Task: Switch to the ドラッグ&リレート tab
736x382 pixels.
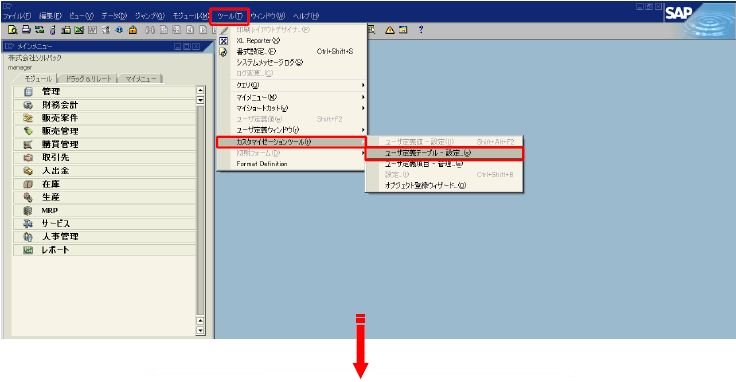Action: click(x=88, y=78)
